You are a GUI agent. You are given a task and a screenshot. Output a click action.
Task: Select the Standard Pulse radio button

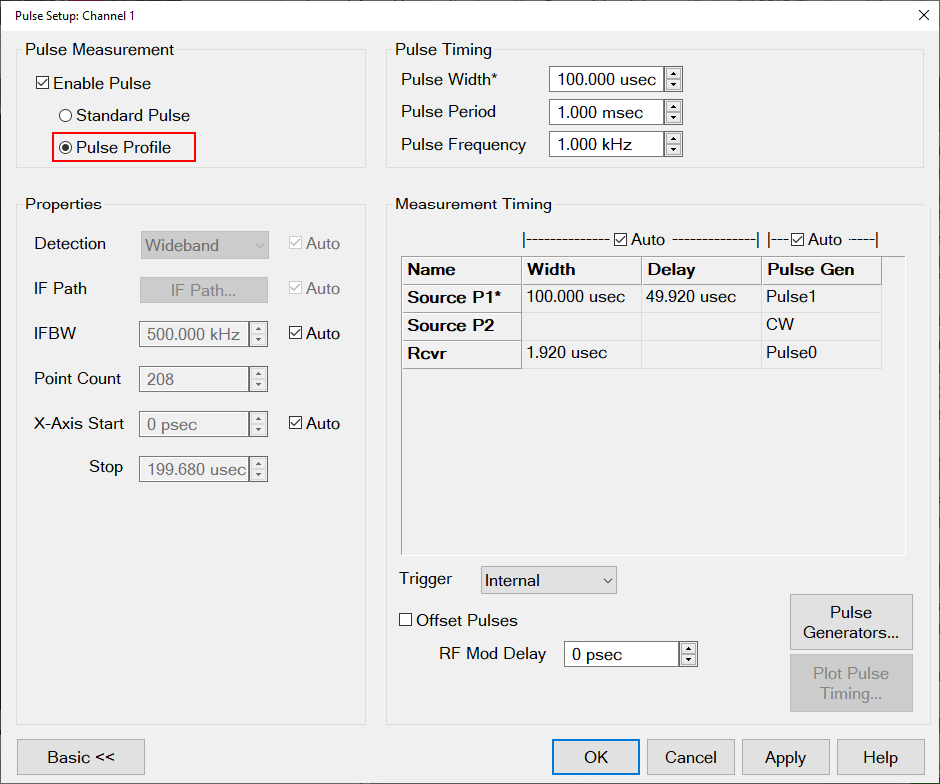66,116
